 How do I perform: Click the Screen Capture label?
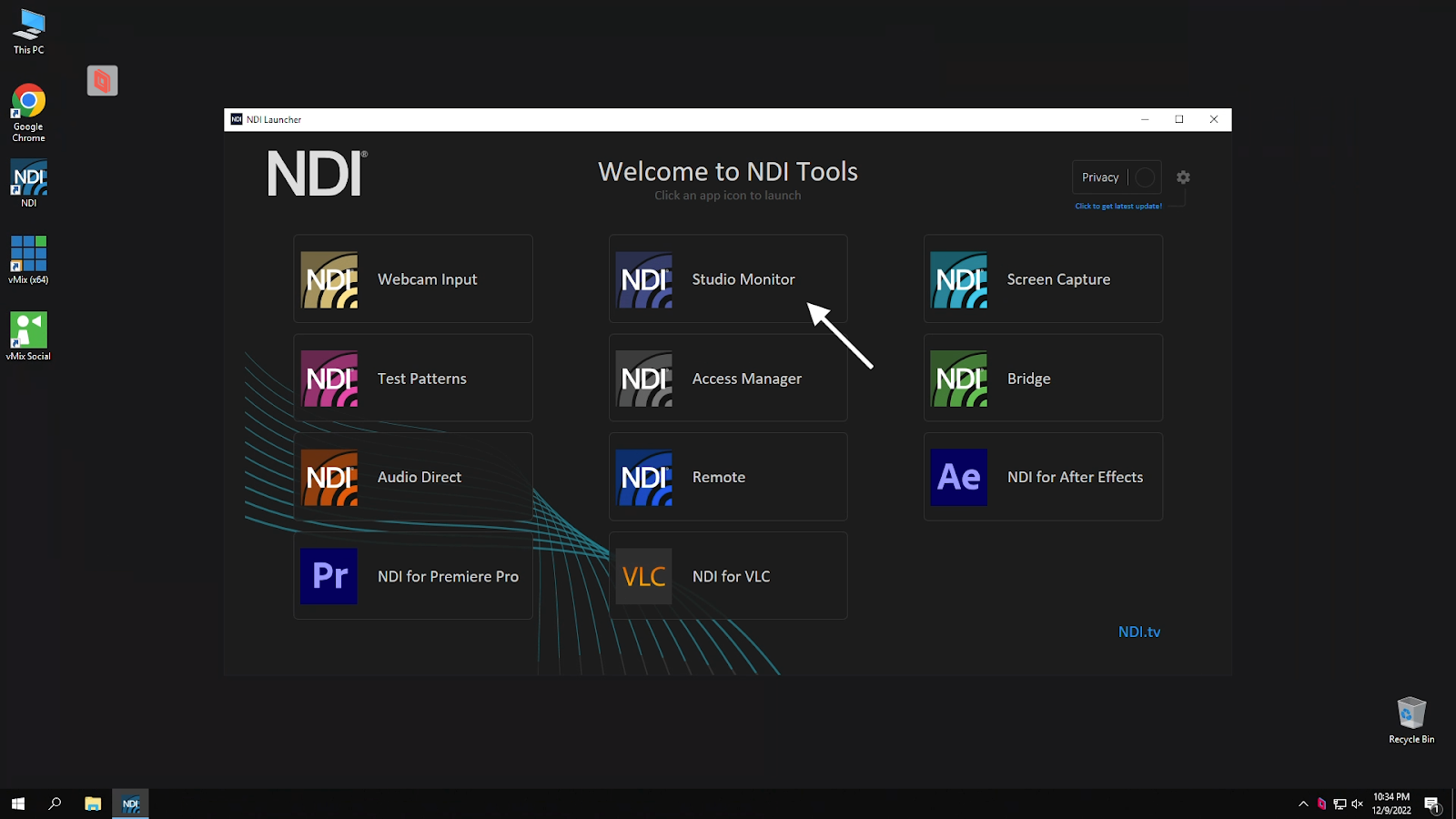click(1058, 279)
